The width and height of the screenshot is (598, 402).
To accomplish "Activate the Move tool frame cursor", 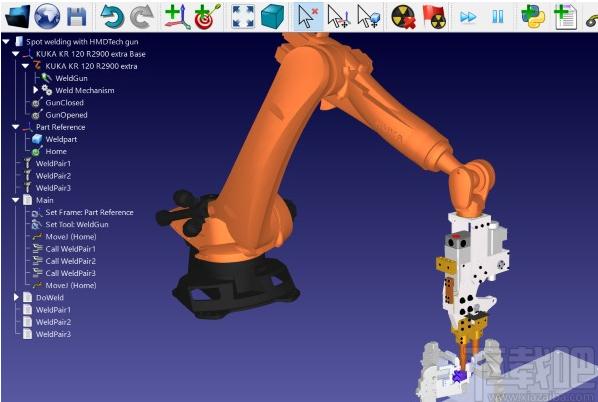I will (369, 17).
